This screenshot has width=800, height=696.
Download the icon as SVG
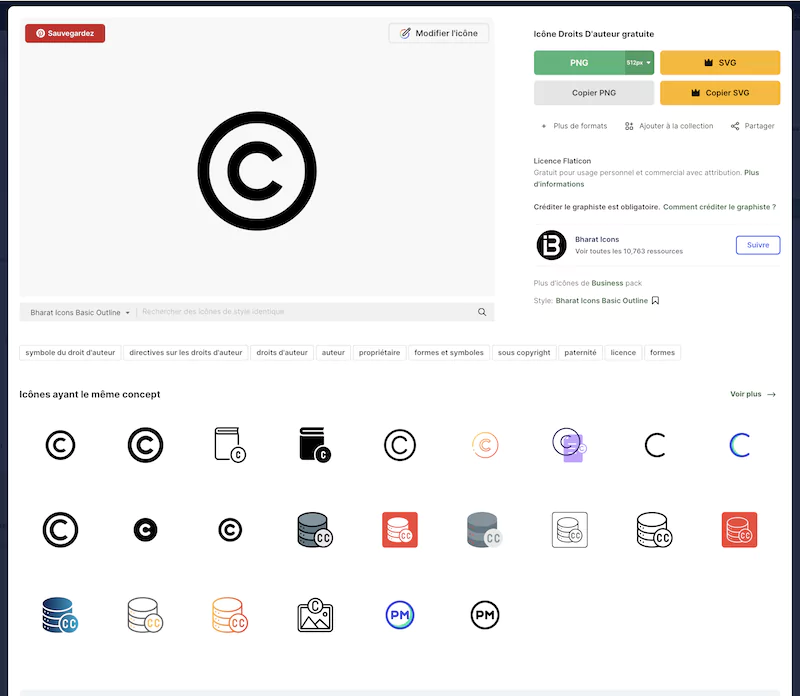(x=720, y=62)
